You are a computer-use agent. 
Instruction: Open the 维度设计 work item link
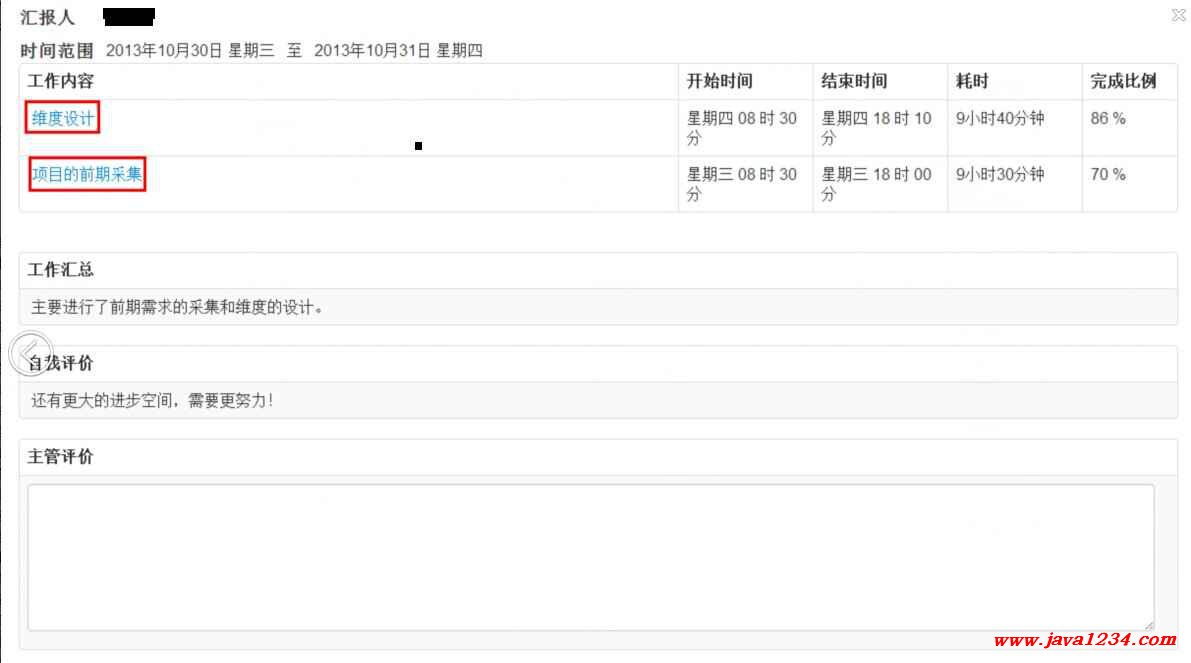(x=62, y=118)
